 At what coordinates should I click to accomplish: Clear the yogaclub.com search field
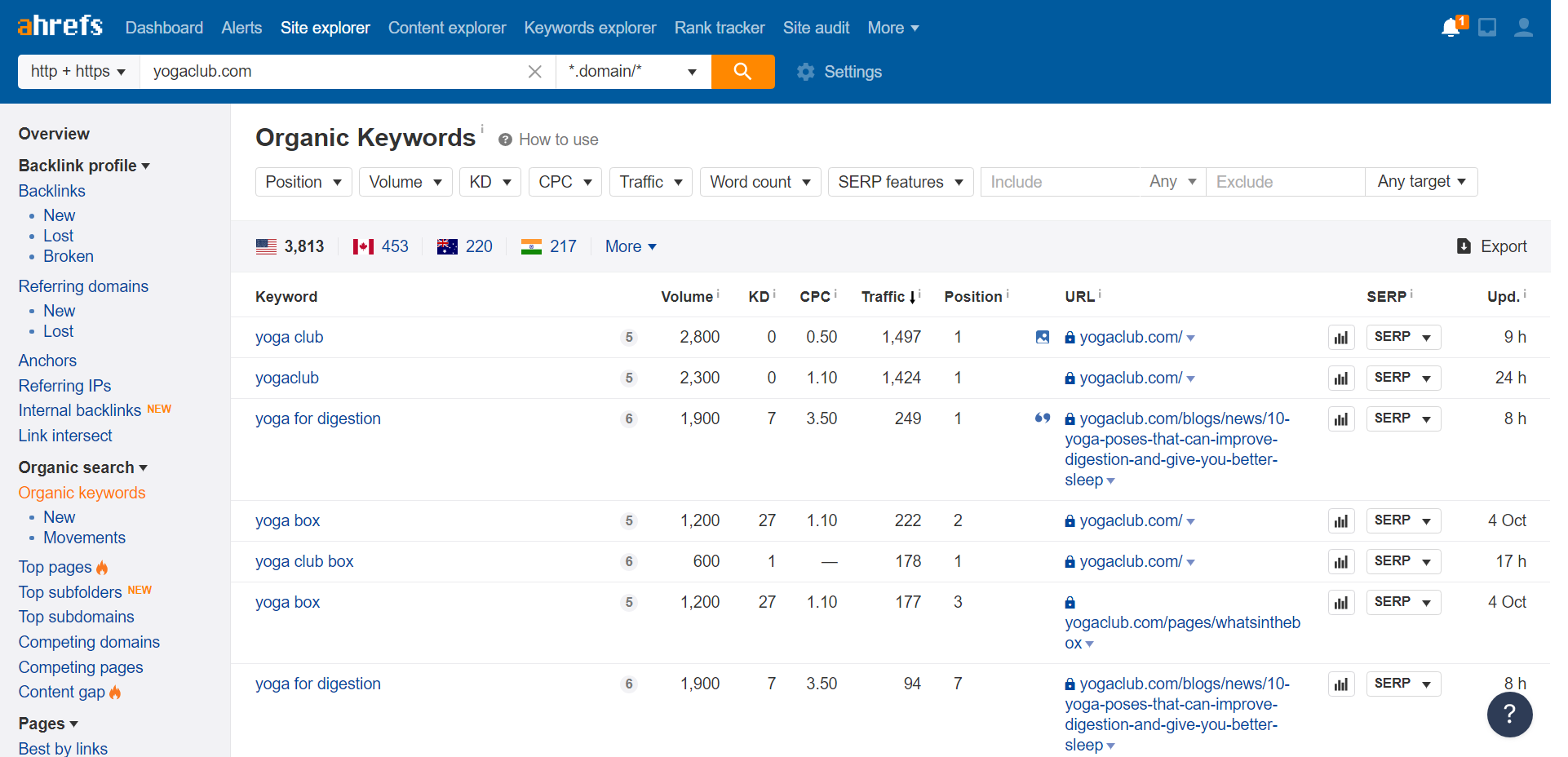535,72
